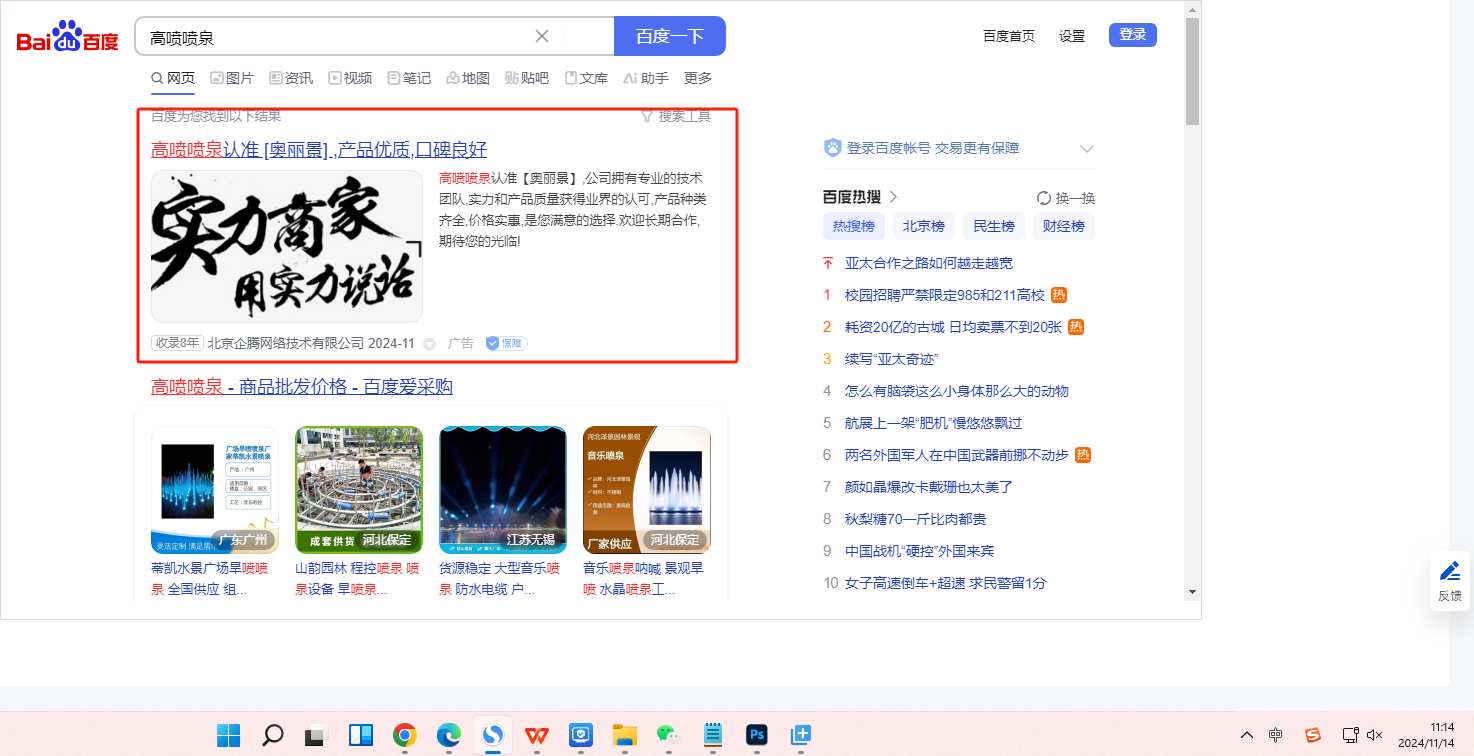
Task: Open hot topic 航展上一架“肥机”慢悠悠飘过
Action: coord(934,423)
